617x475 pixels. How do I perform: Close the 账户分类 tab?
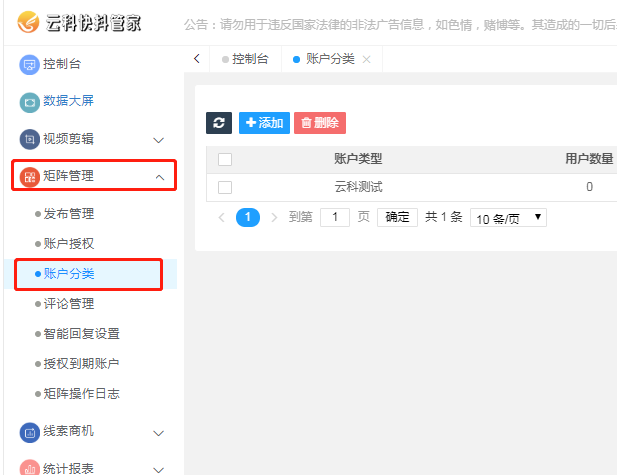[x=366, y=60]
